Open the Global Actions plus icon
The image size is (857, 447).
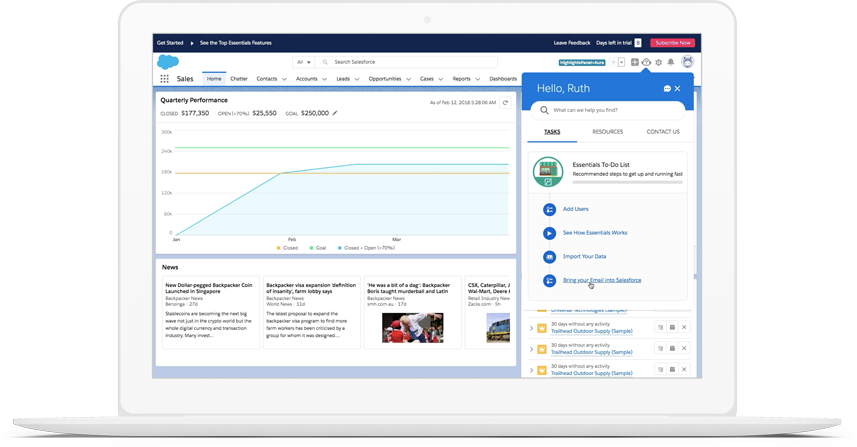click(x=635, y=62)
